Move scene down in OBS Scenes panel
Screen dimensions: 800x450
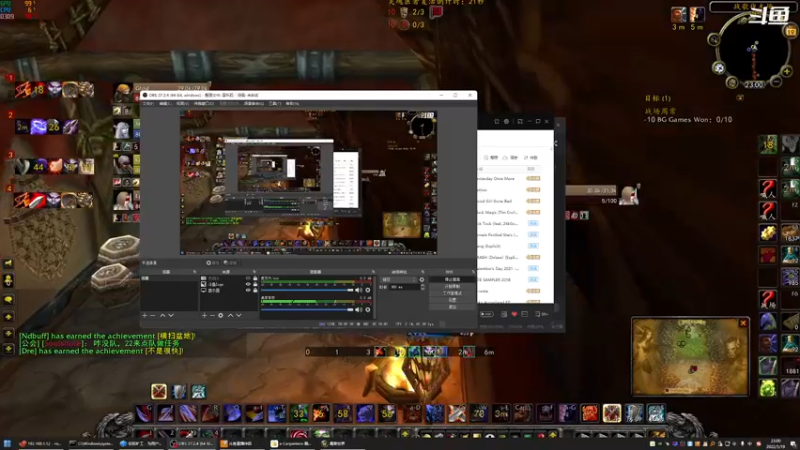point(171,315)
